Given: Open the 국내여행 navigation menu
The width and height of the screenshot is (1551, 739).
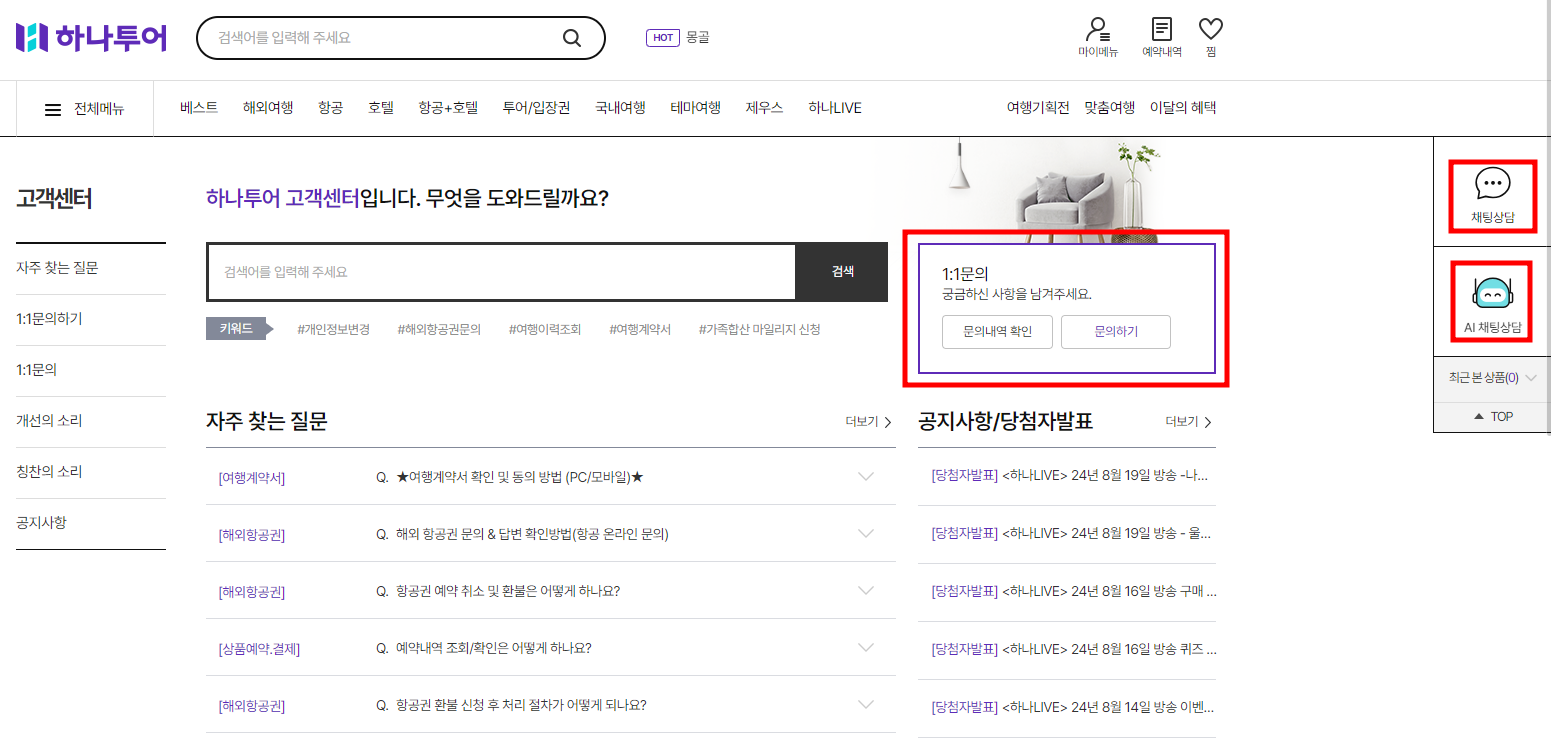Looking at the screenshot, I should 619,107.
